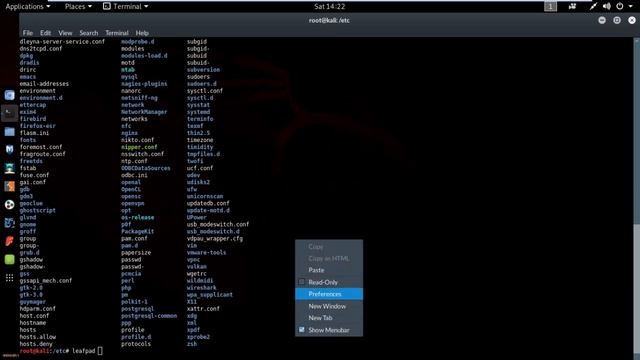Minimize the terminal window
The image size is (640, 360).
(602, 20)
